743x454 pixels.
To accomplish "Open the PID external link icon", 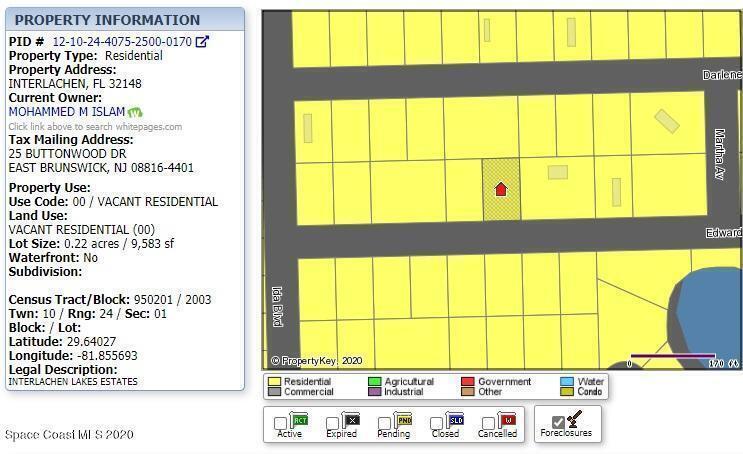I will tap(202, 42).
